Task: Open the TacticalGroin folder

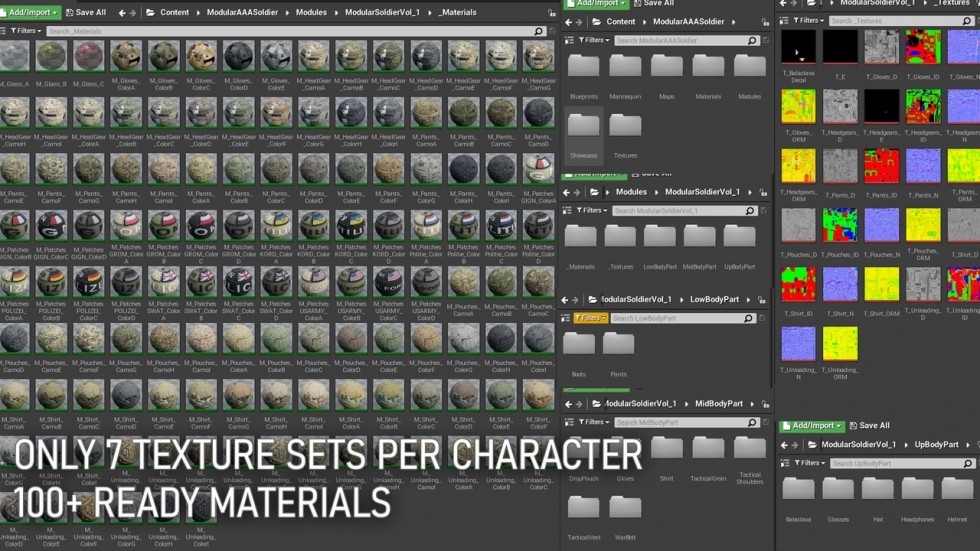Action: (708, 448)
